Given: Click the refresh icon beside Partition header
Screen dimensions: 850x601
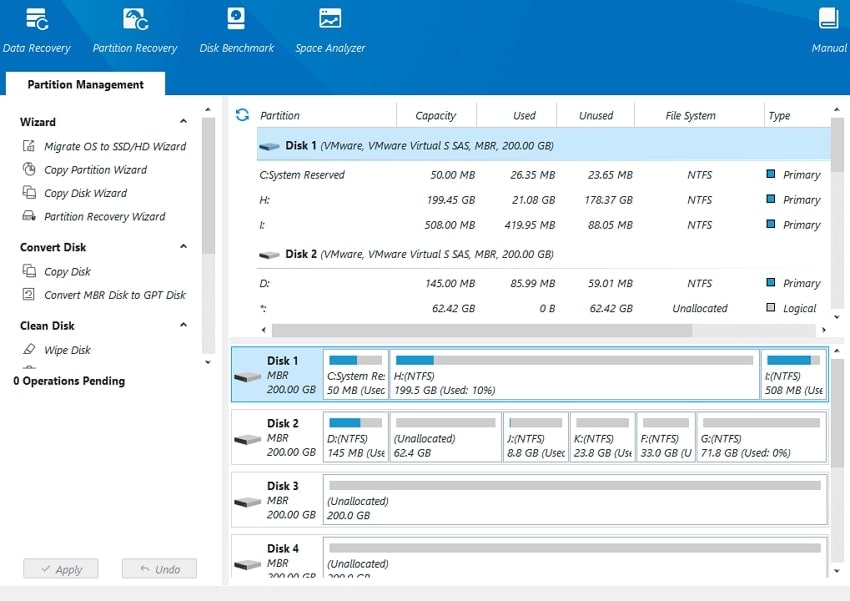Looking at the screenshot, I should 242,115.
